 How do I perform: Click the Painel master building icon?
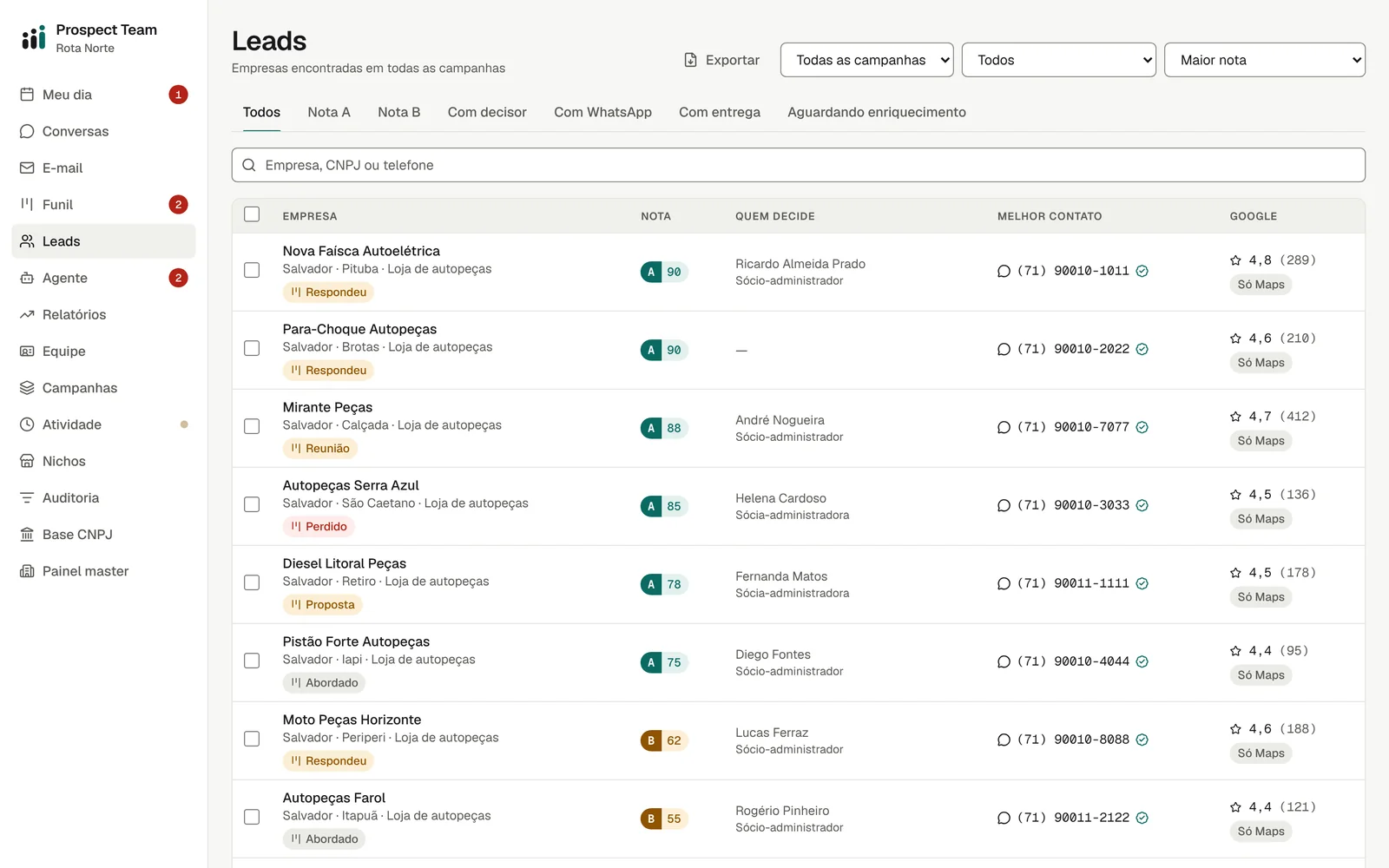tap(27, 571)
